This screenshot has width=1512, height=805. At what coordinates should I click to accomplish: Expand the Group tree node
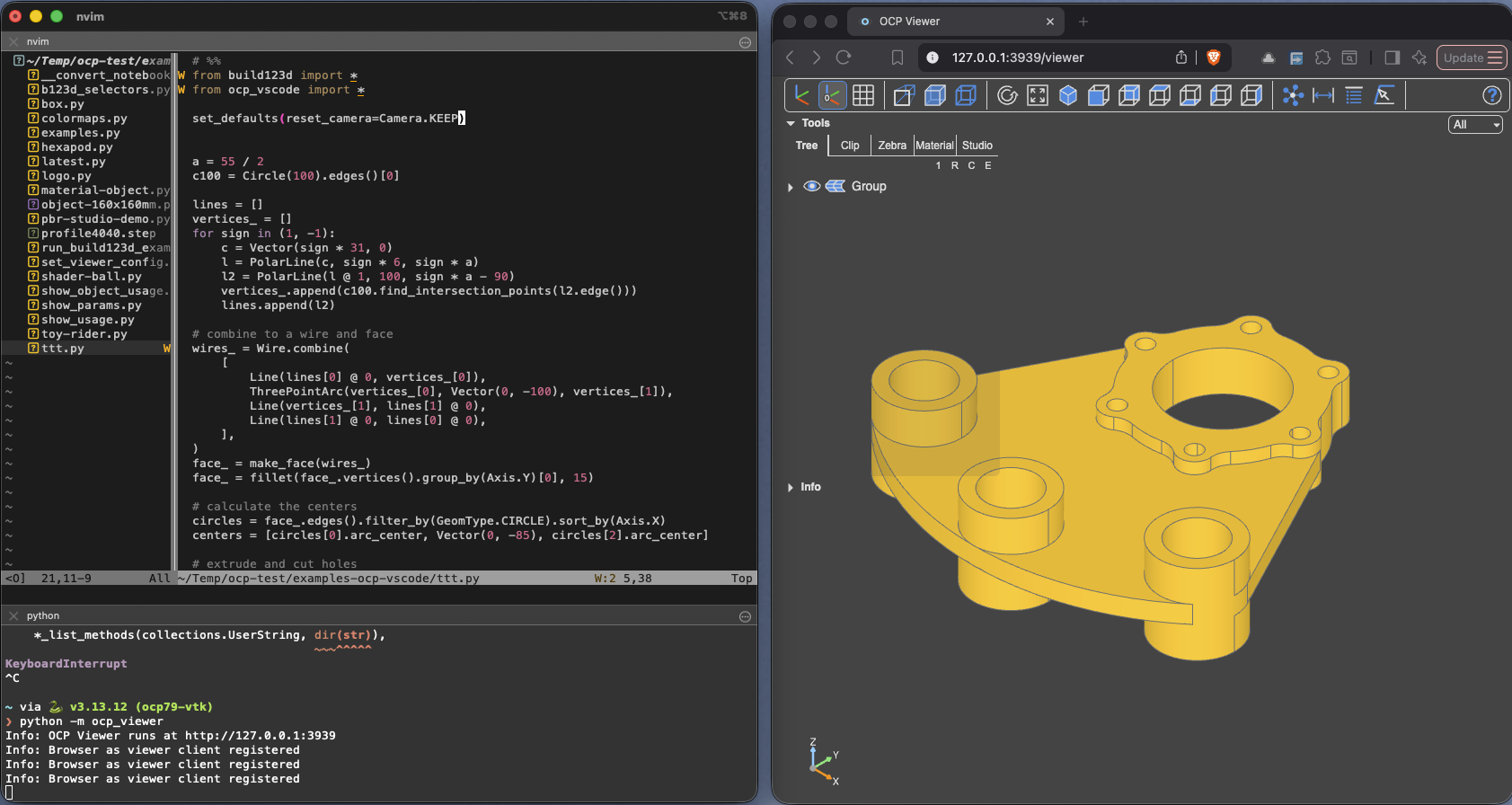click(791, 187)
